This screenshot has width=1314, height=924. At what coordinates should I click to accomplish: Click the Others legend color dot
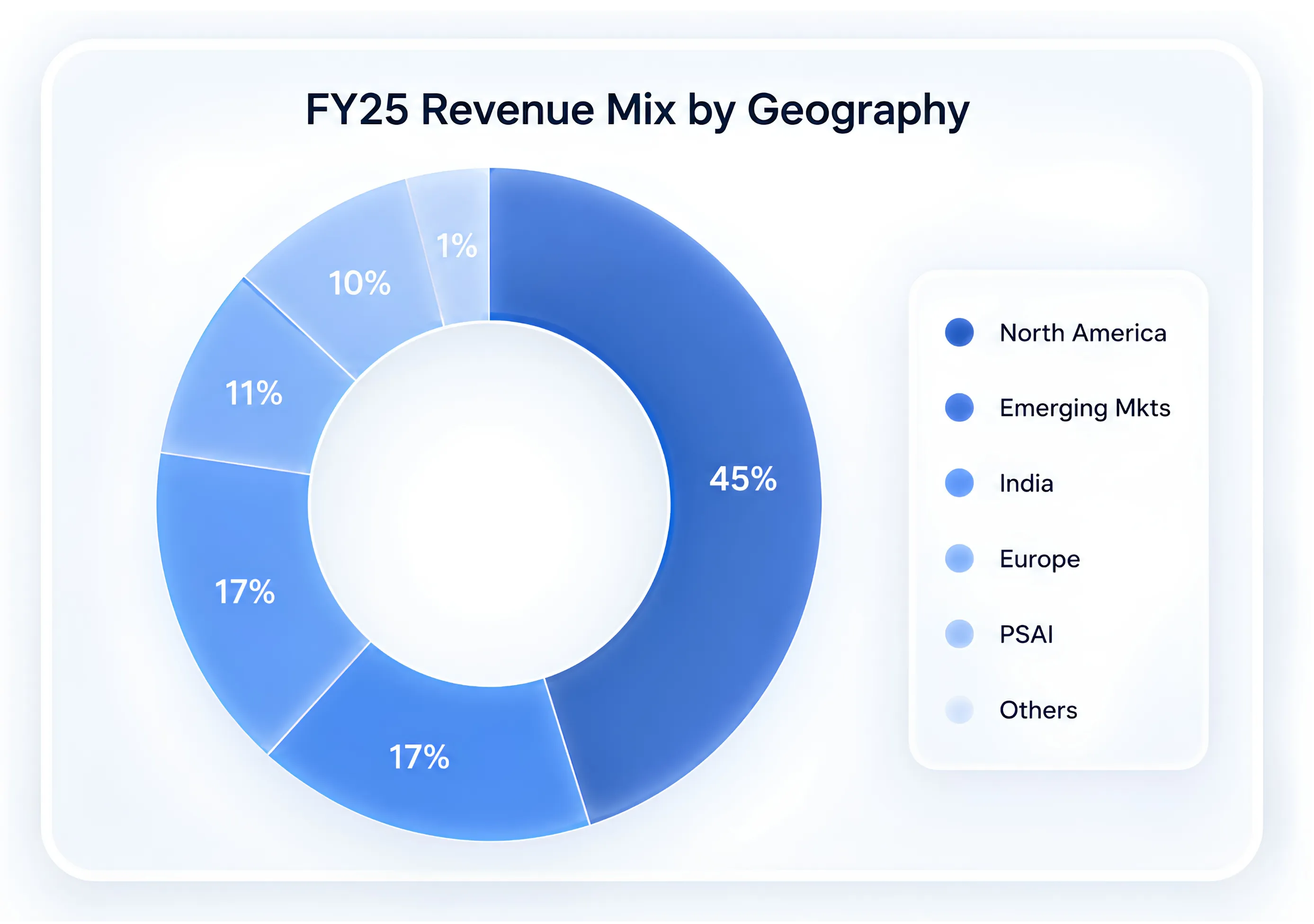[x=959, y=710]
